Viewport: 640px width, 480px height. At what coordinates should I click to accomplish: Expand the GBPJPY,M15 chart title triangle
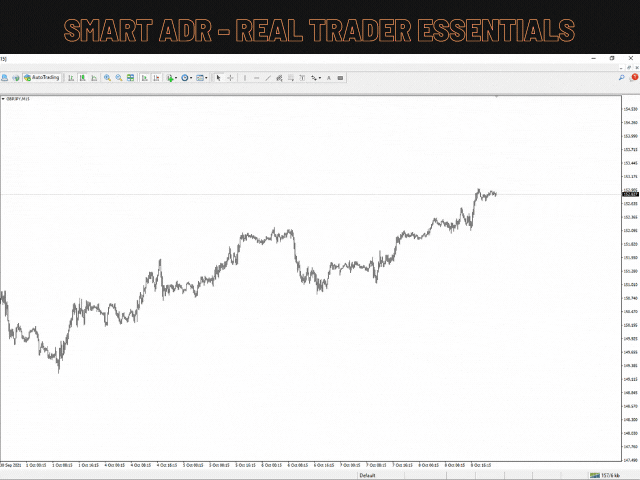click(3, 99)
